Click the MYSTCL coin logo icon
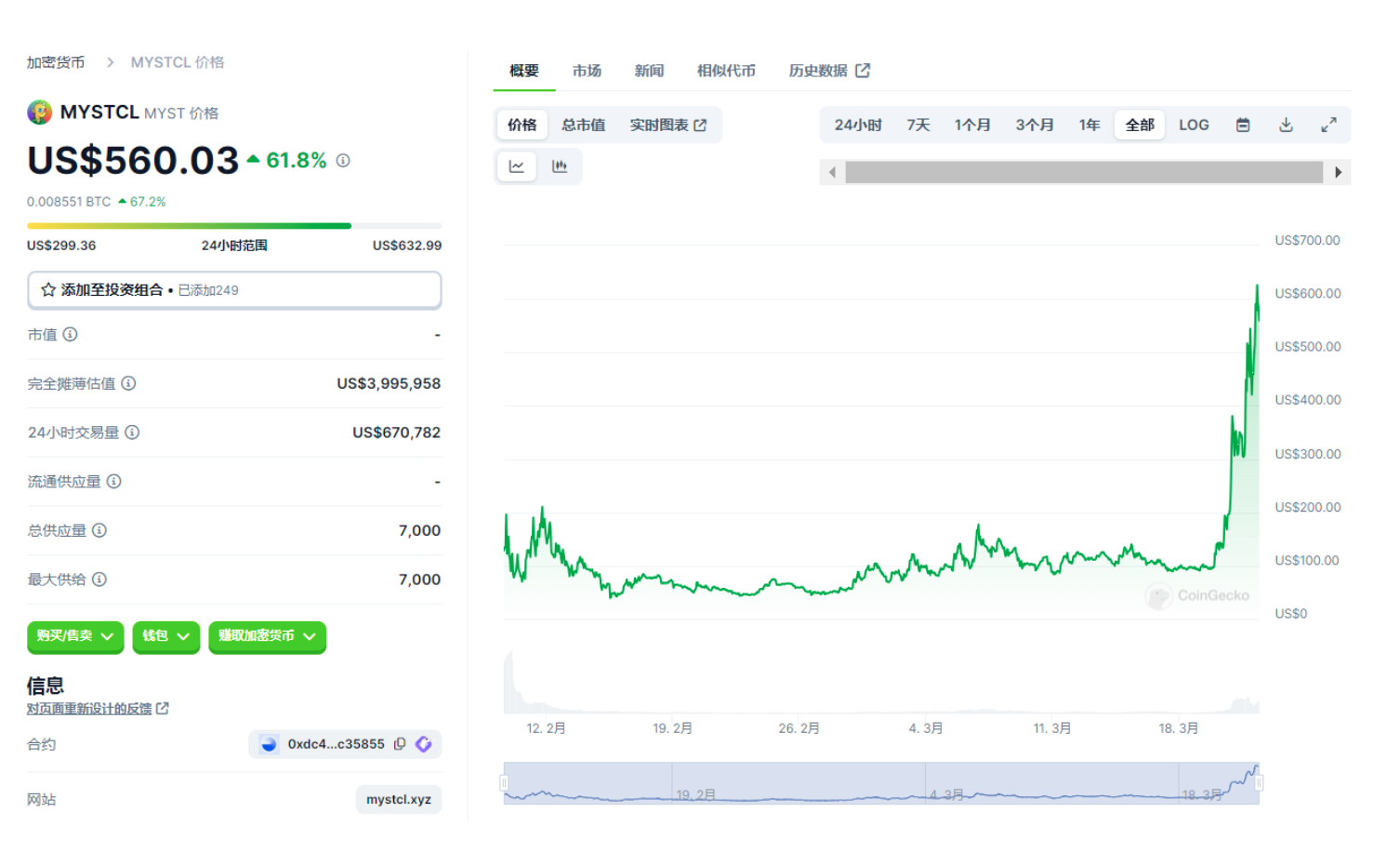 click(39, 113)
